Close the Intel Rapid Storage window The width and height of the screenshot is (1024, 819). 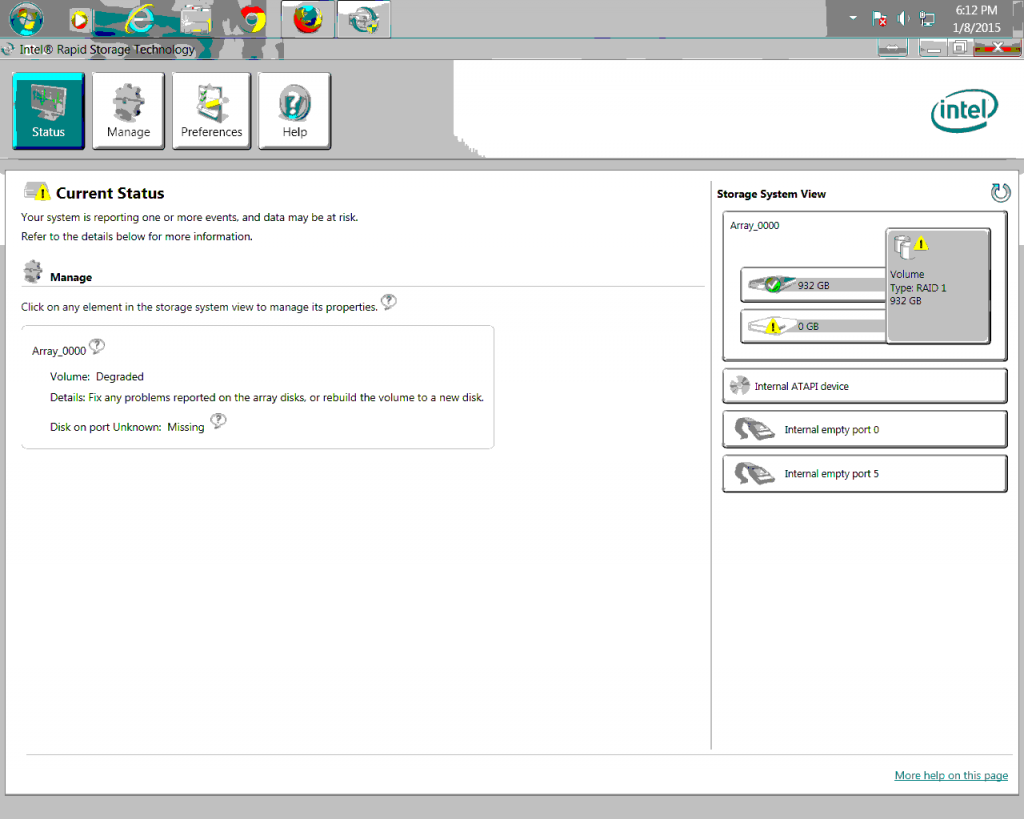pos(997,48)
